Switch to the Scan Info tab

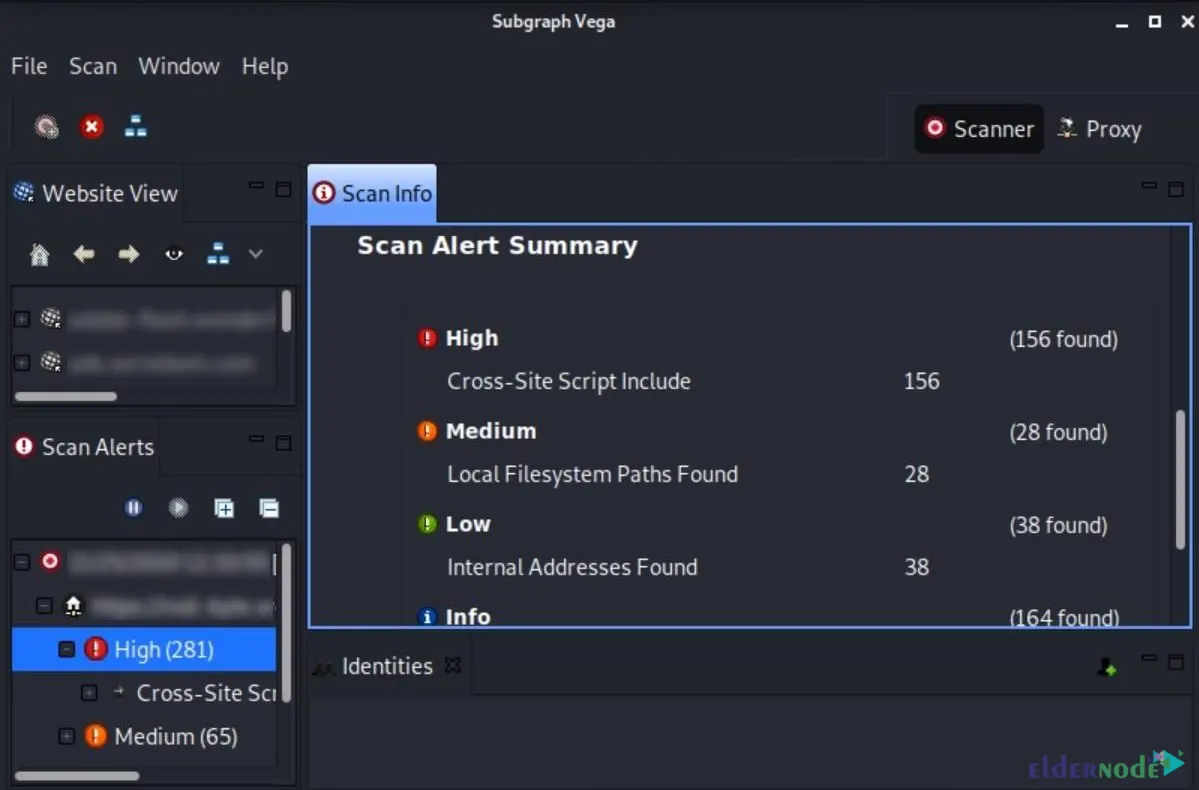(x=372, y=193)
